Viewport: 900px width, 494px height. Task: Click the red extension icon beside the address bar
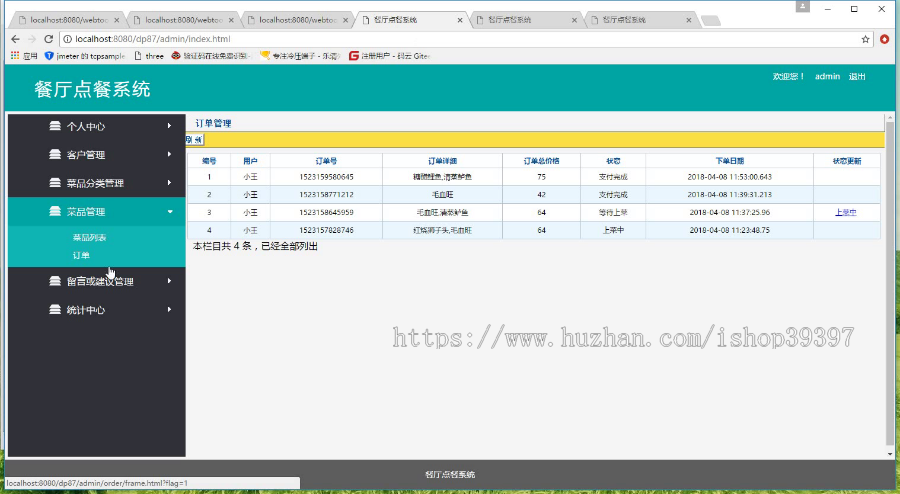tap(885, 39)
